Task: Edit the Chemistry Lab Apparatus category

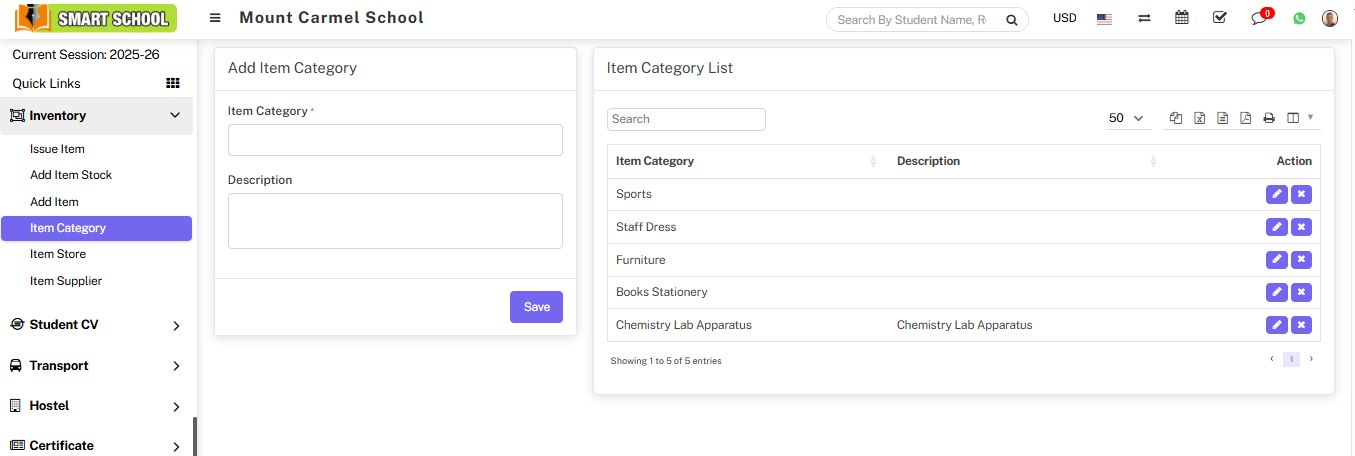Action: tap(1276, 325)
